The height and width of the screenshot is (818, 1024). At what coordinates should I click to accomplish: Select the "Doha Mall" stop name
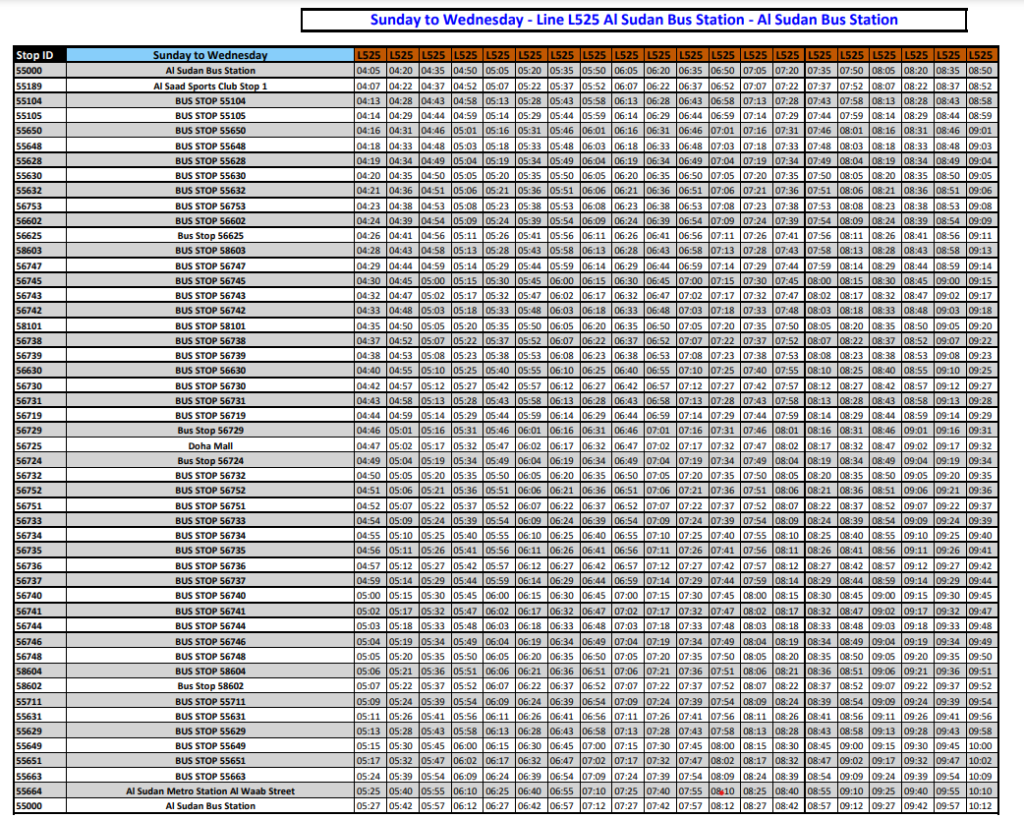(210, 446)
